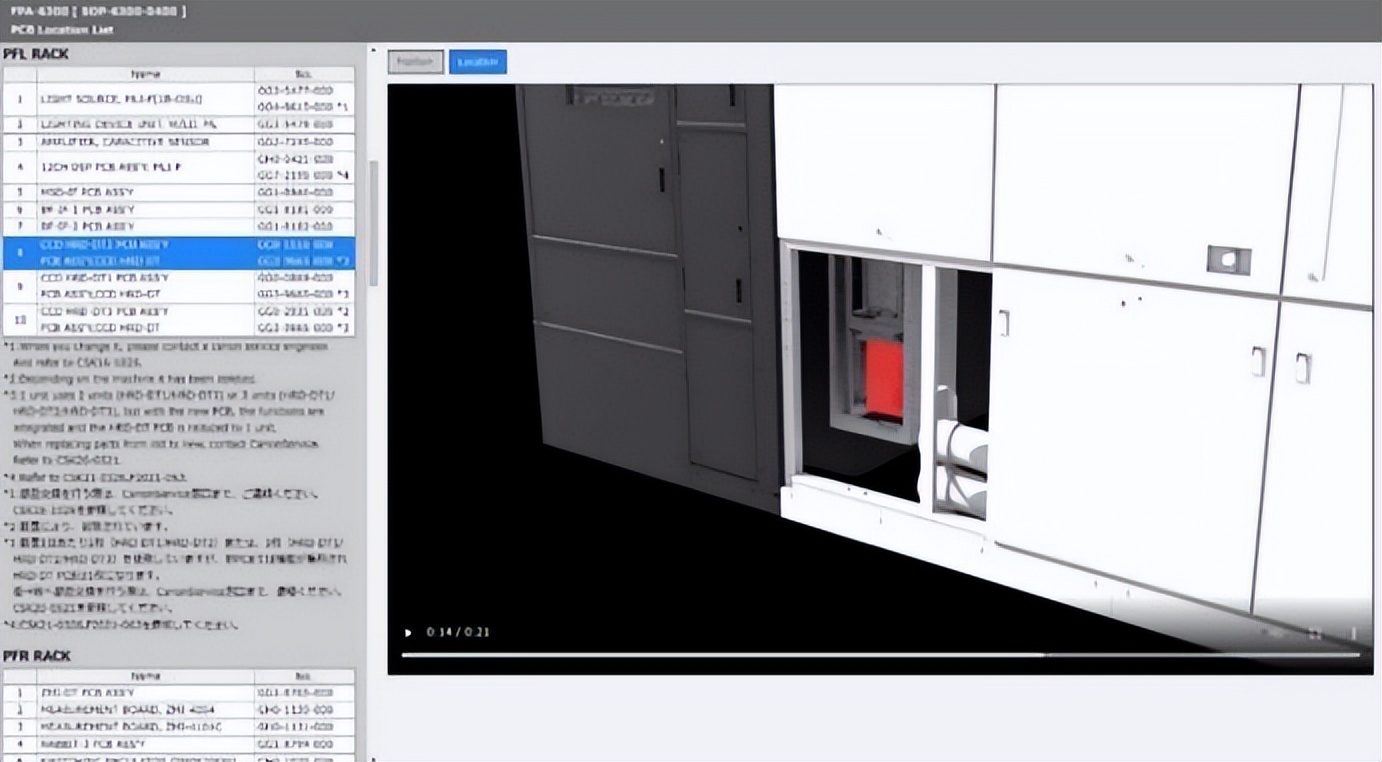Image resolution: width=1382 pixels, height=762 pixels.
Task: Open the PCB Location List link
Action: (60, 31)
